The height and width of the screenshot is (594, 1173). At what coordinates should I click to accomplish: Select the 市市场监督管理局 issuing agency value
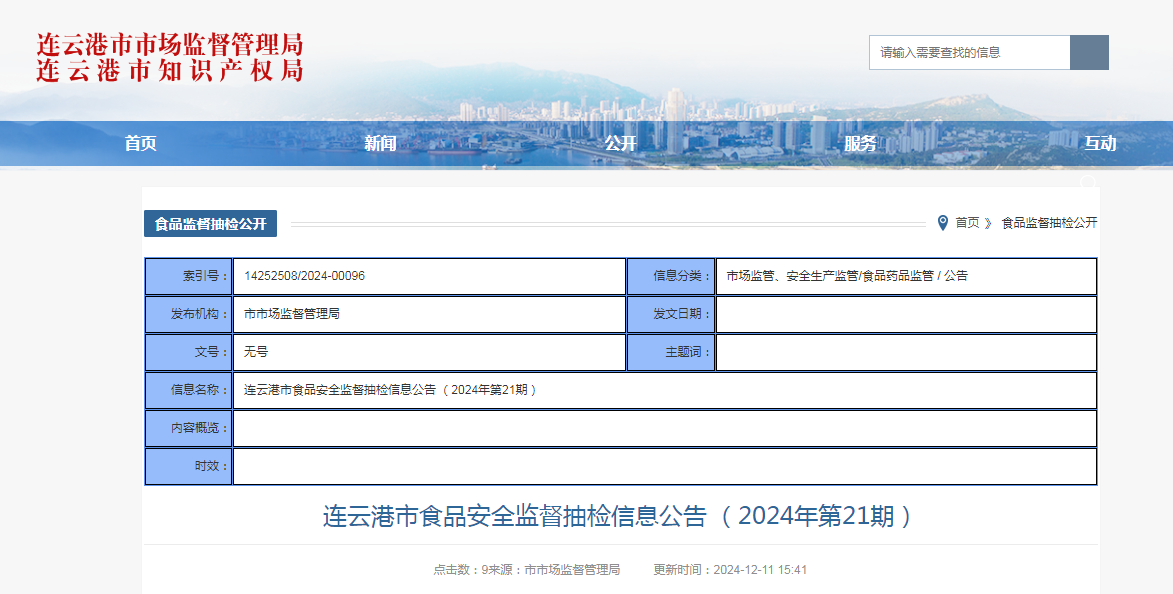292,314
